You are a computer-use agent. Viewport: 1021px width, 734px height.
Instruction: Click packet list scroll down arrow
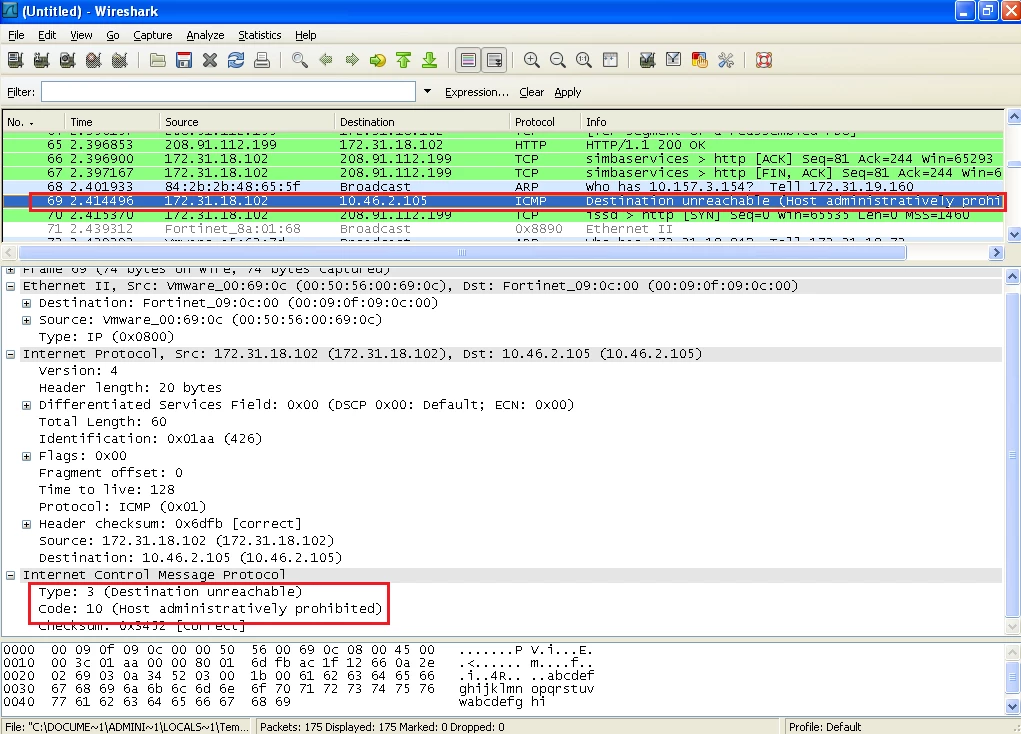[x=1013, y=234]
